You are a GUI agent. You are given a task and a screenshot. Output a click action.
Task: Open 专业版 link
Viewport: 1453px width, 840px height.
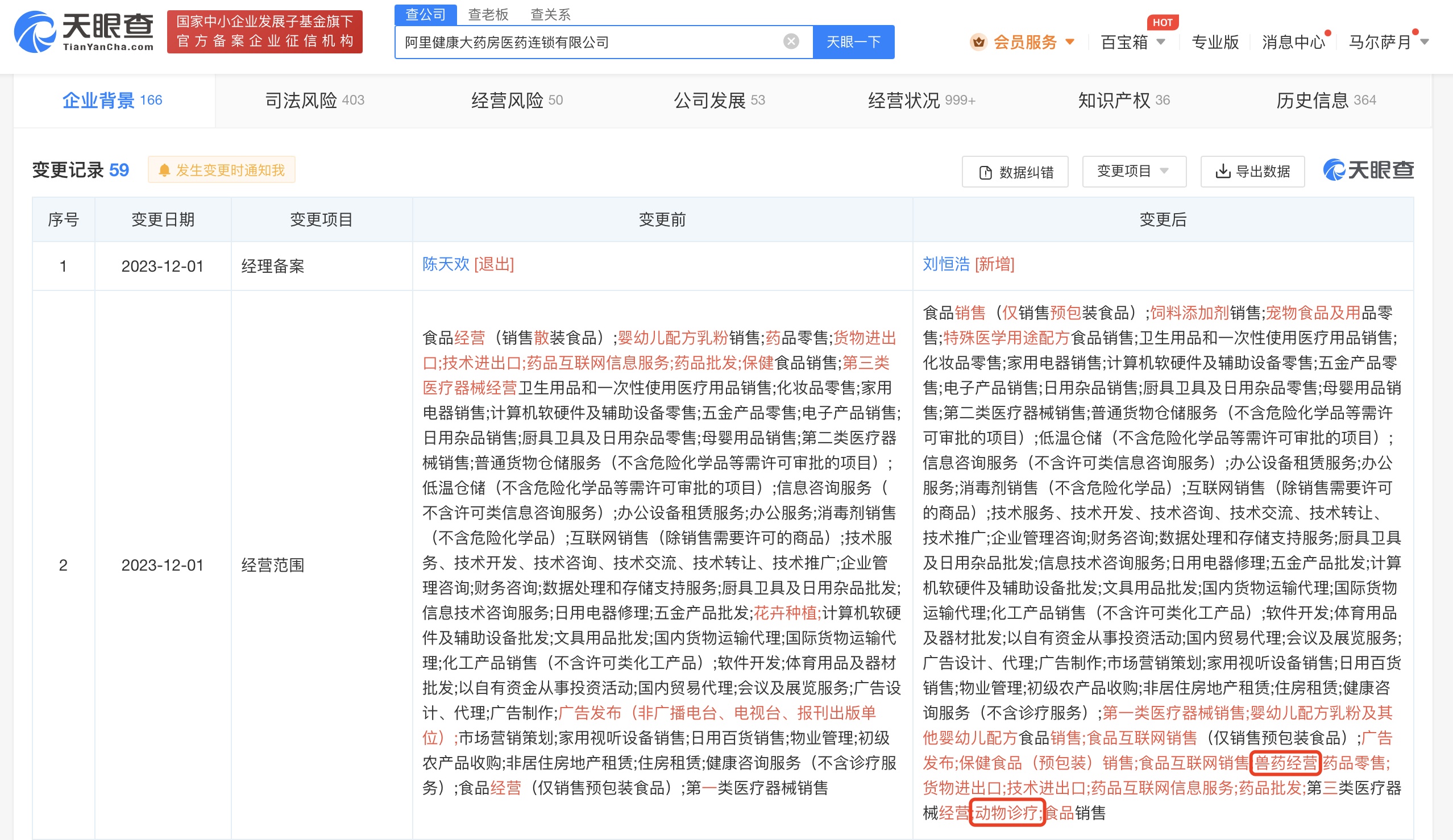(1215, 42)
